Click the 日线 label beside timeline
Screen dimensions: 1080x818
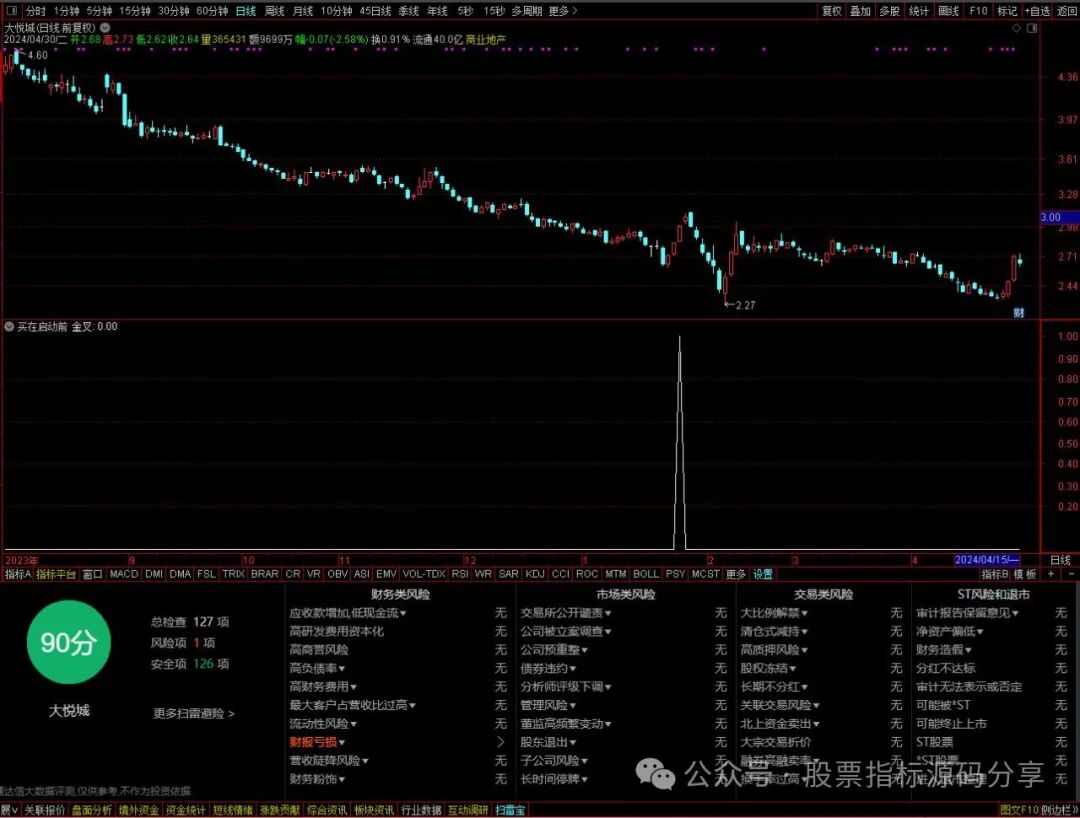pyautogui.click(x=1060, y=560)
